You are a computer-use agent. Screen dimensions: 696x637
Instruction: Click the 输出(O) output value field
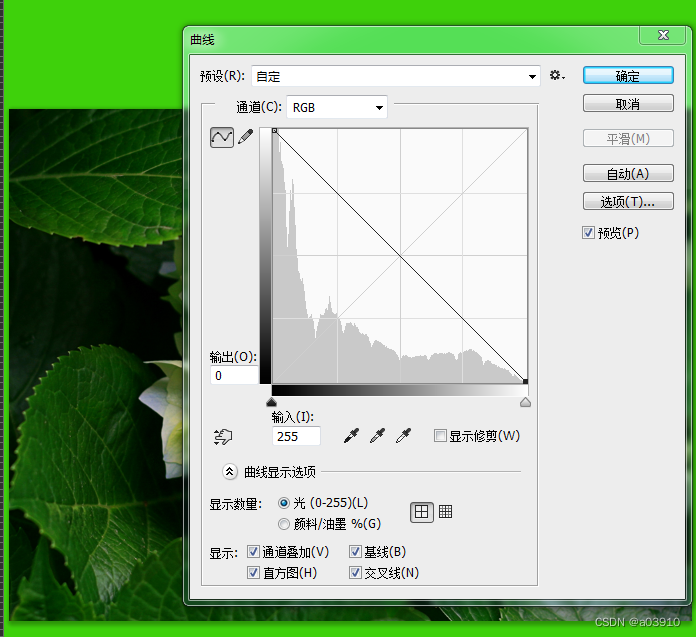pos(234,376)
